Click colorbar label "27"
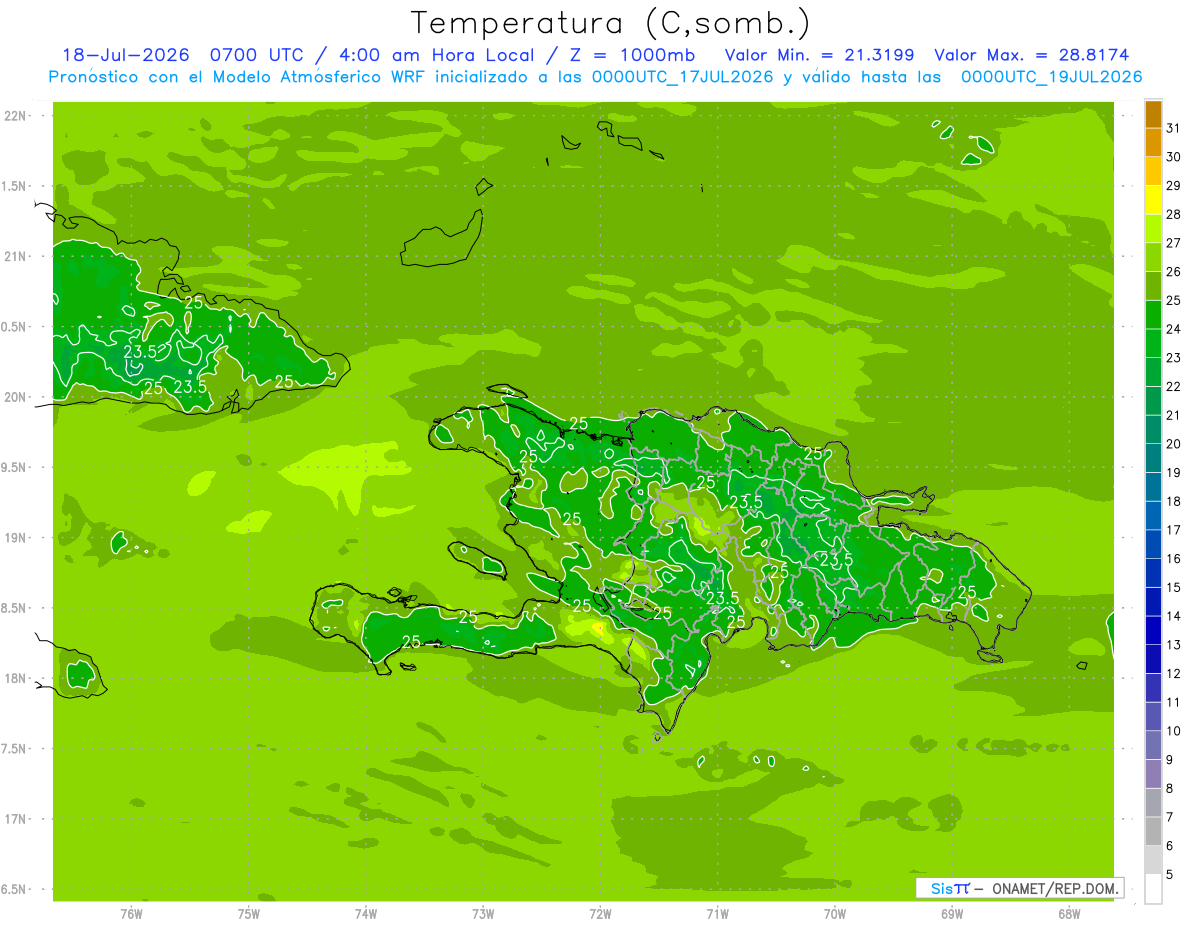The height and width of the screenshot is (927, 1200). coord(1174,243)
